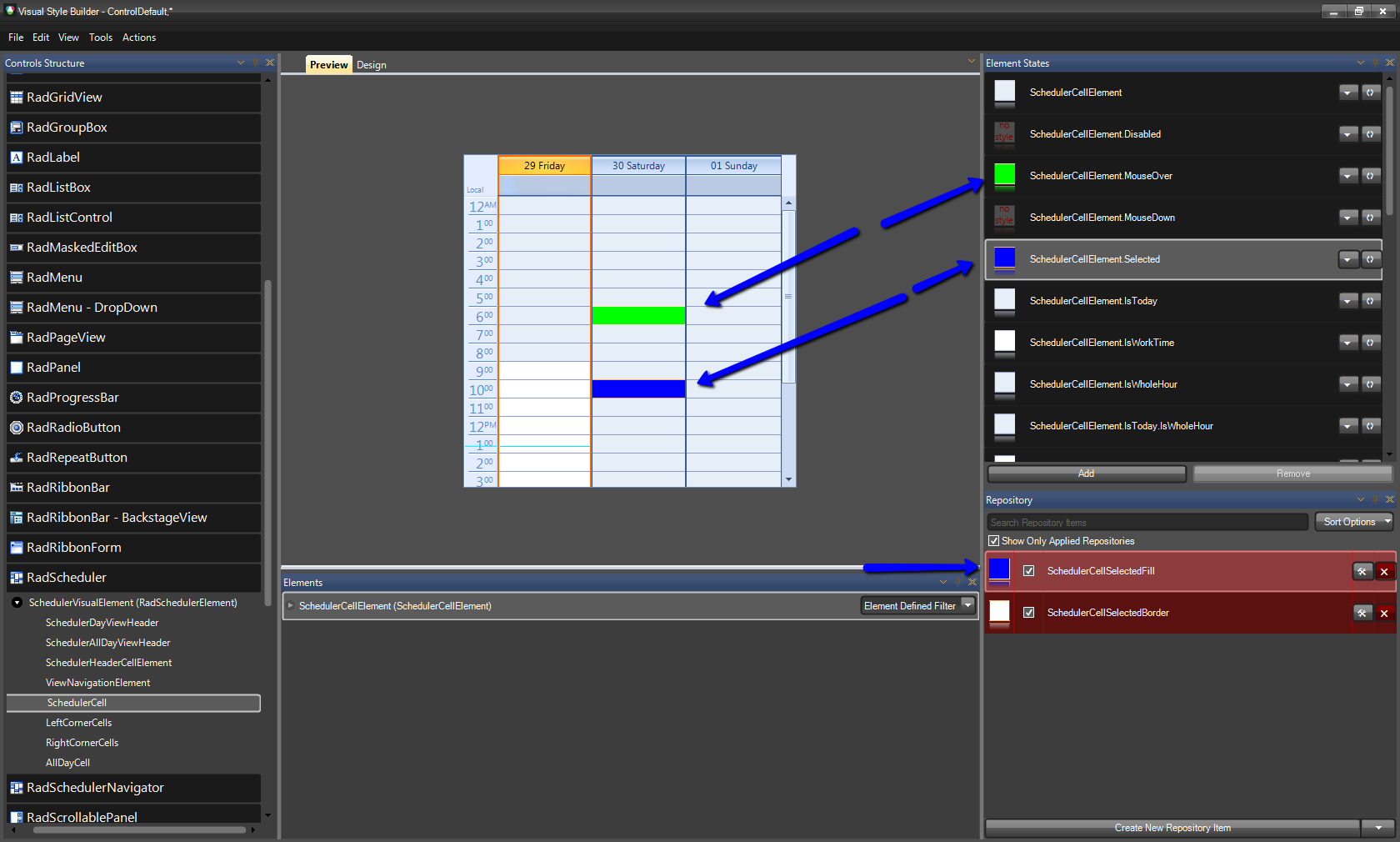Open the Create New Repository Item arrow
Screen dimensions: 1400x842
pyautogui.click(x=1378, y=828)
